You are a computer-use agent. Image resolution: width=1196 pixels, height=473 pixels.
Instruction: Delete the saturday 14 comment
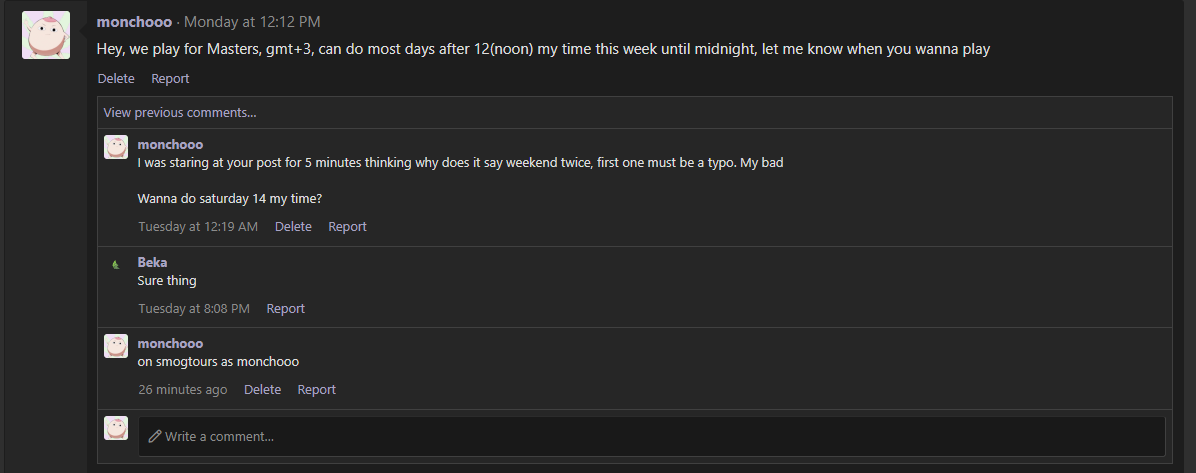[294, 227]
